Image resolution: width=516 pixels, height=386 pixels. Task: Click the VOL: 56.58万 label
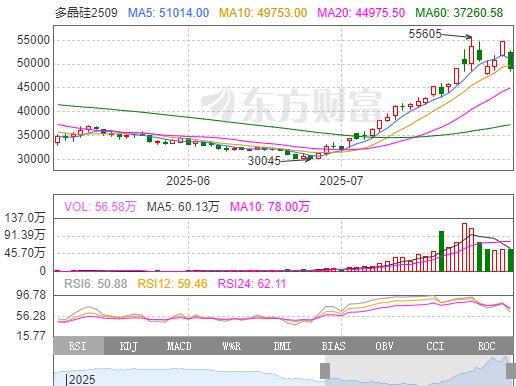tap(100, 207)
